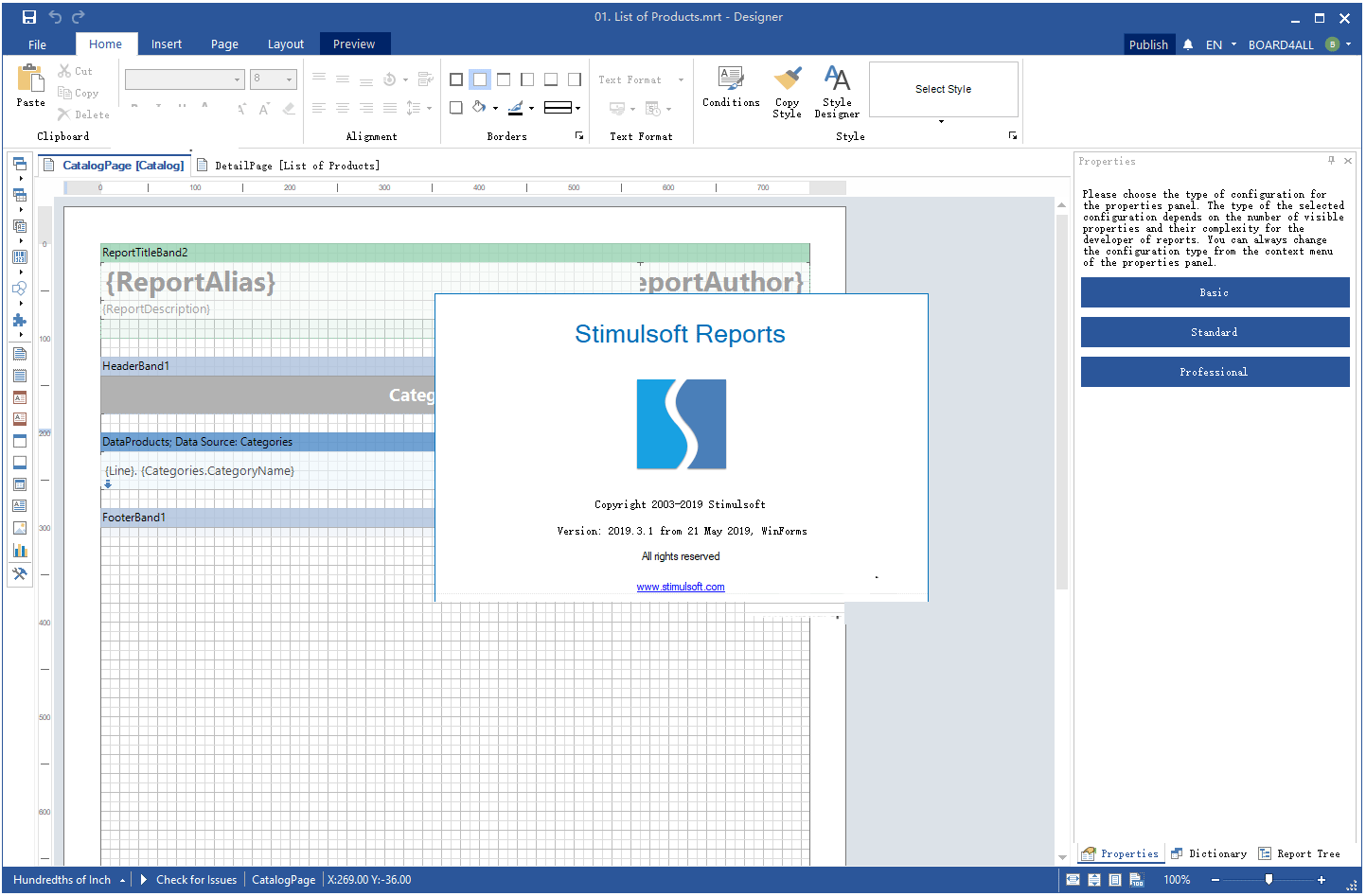
Task: Click the Publish button
Action: tap(1148, 44)
